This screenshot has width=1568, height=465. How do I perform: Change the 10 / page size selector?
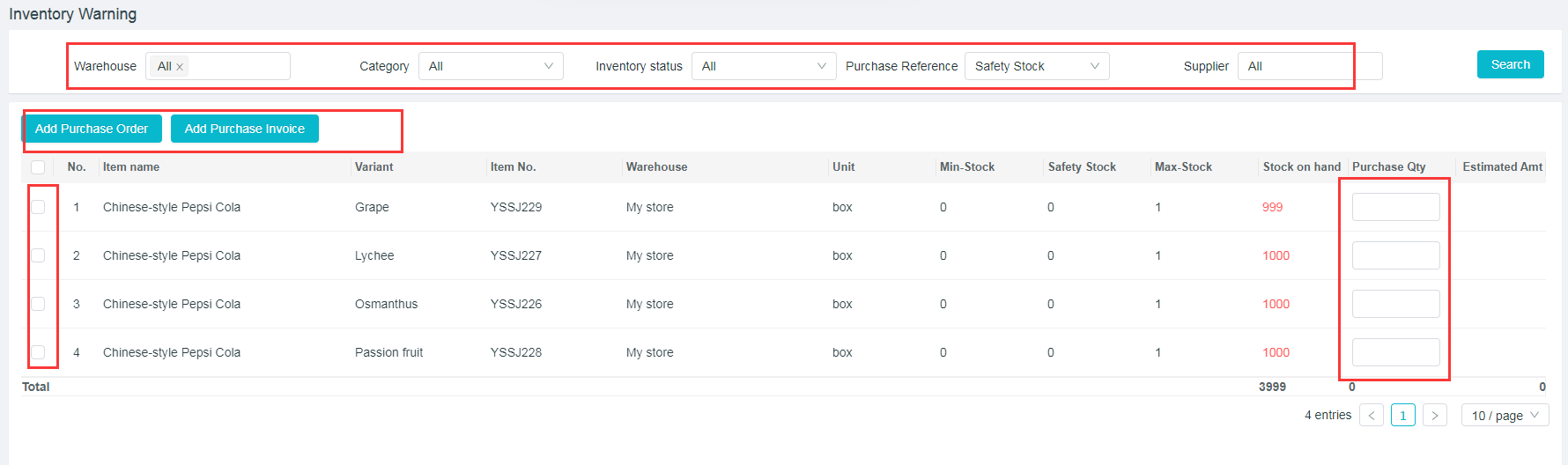(1505, 416)
